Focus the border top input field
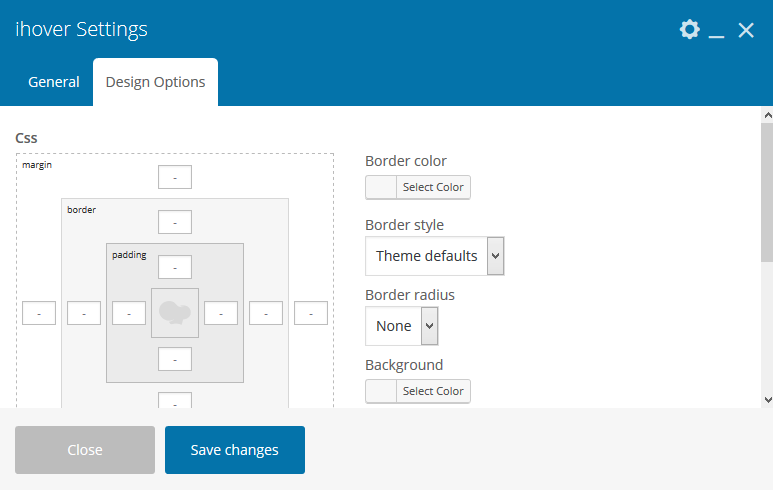Screen dimensions: 773x490 click(175, 222)
